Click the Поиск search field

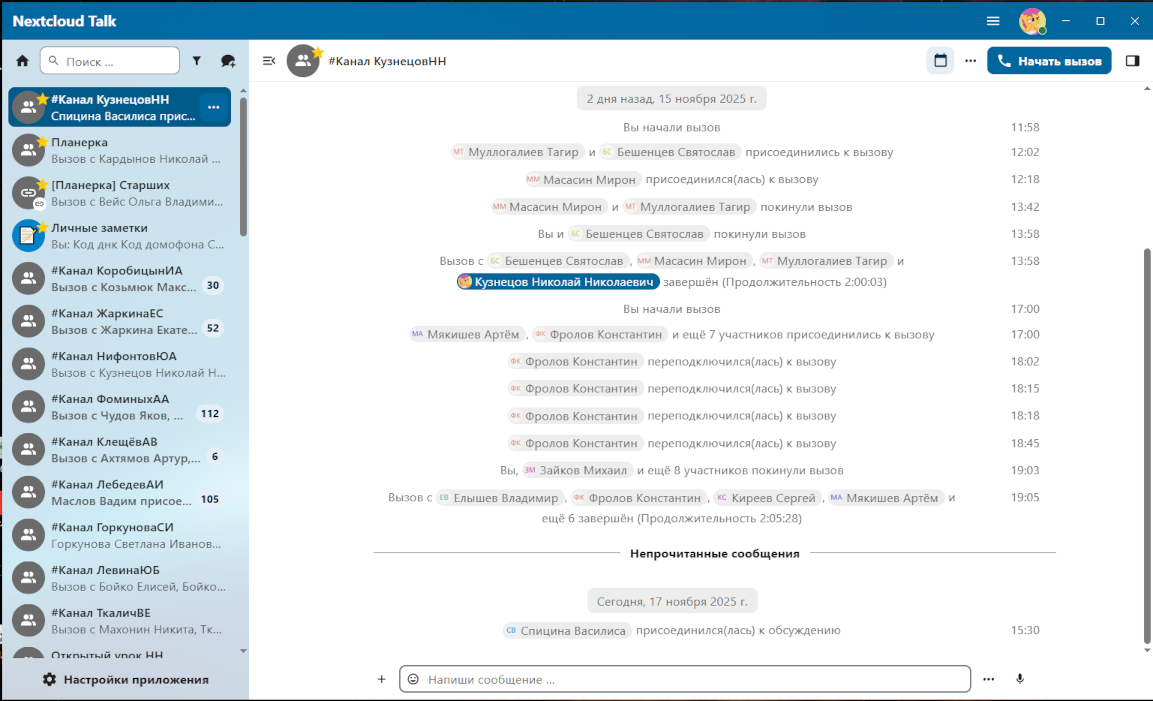tap(110, 60)
